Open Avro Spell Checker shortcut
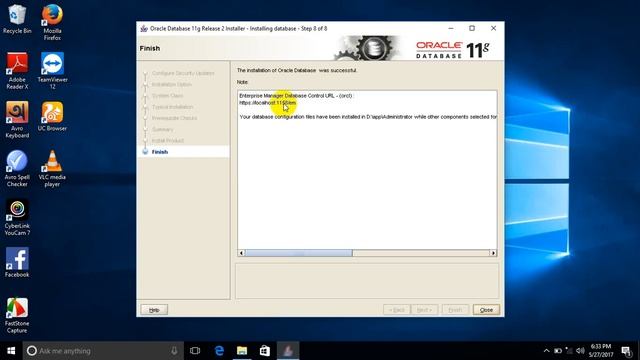640x360 pixels. click(17, 169)
